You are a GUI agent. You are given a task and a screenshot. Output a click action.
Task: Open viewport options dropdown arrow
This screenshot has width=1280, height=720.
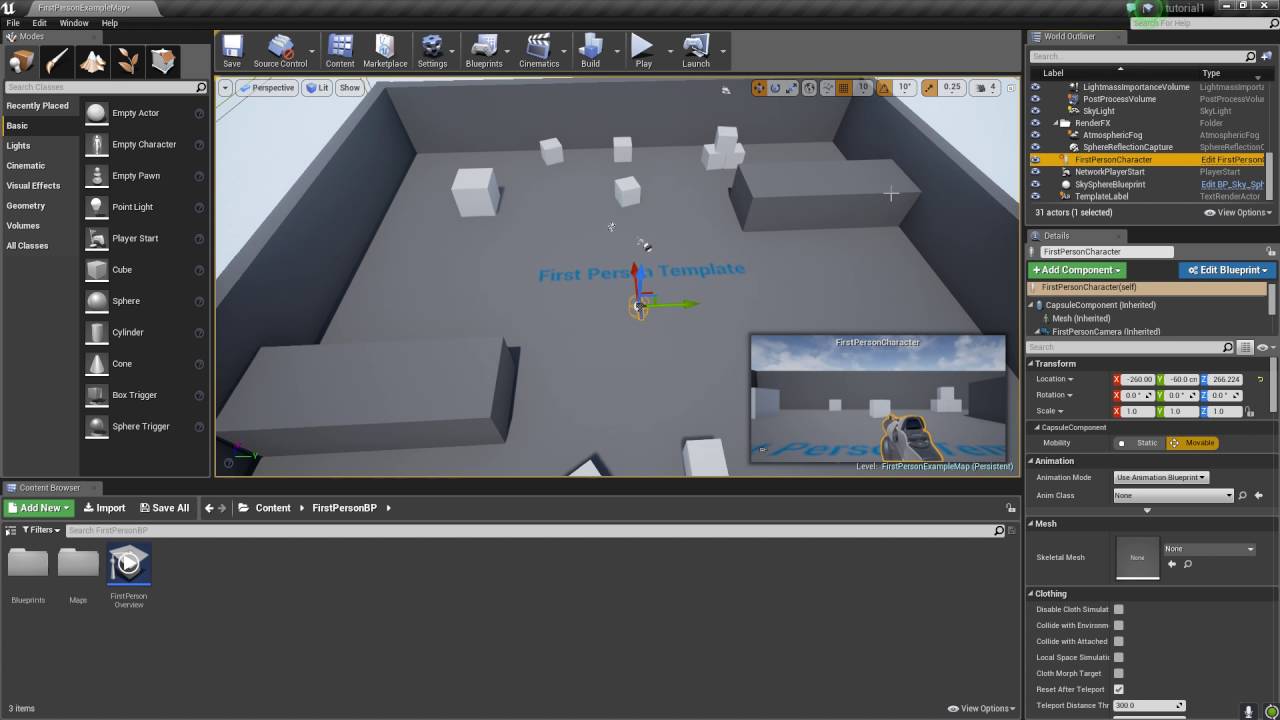click(x=226, y=88)
